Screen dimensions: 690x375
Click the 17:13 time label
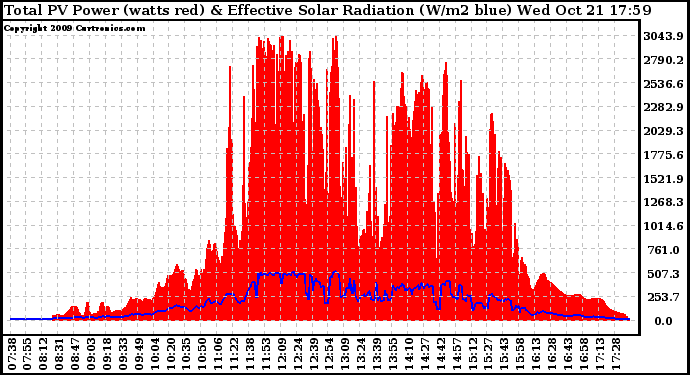tap(599, 354)
